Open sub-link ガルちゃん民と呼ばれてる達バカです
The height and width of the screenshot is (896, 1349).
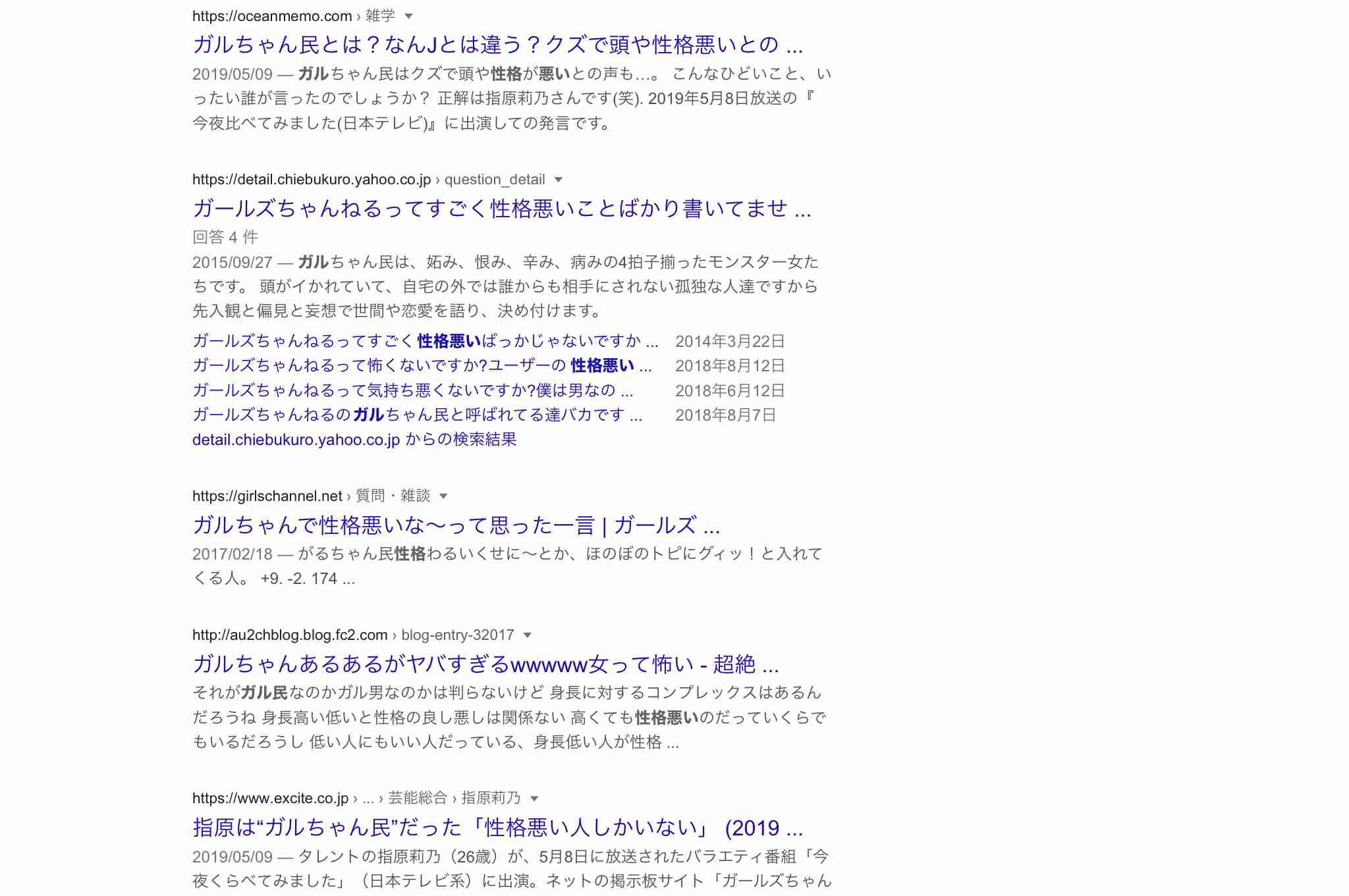417,415
